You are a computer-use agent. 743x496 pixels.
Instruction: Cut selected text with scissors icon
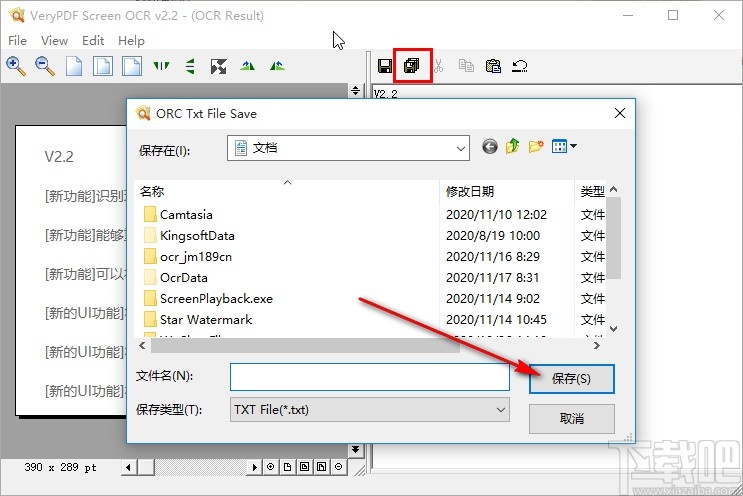[439, 66]
